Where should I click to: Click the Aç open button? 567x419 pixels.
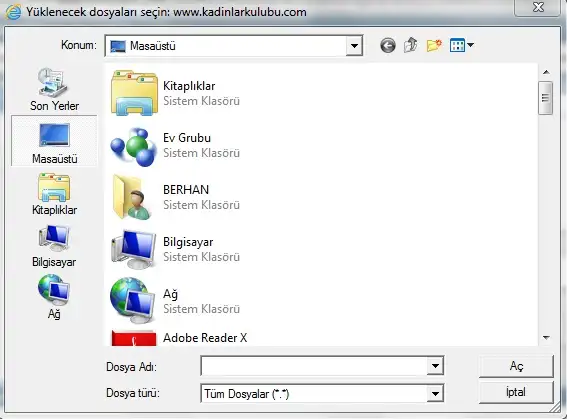point(516,366)
